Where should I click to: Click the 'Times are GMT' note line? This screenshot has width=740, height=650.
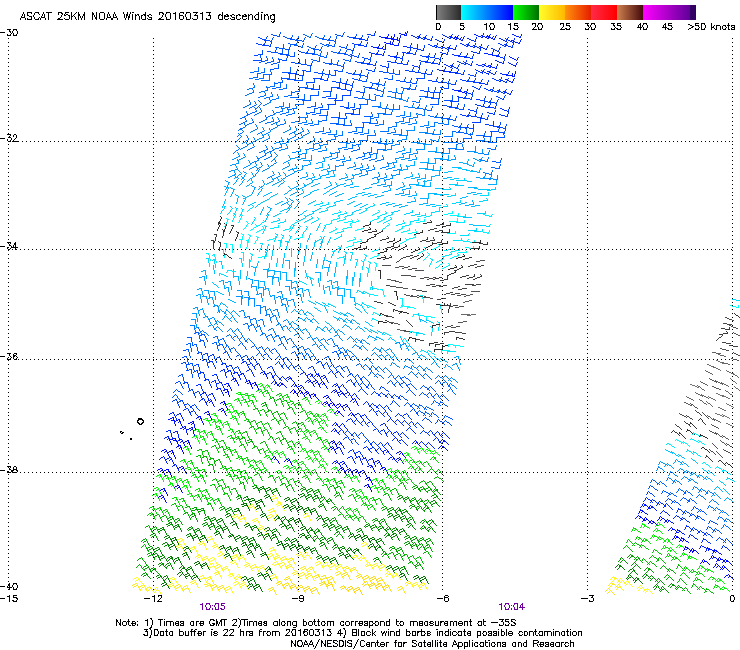click(315, 623)
